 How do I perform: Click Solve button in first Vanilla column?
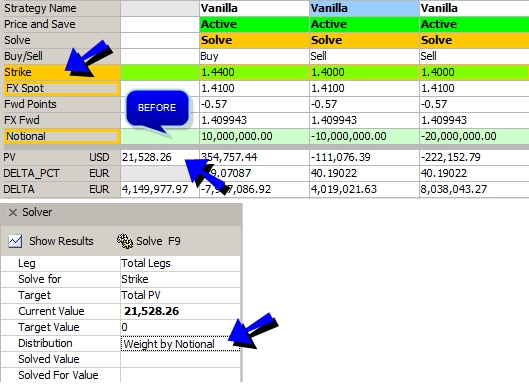(x=254, y=40)
